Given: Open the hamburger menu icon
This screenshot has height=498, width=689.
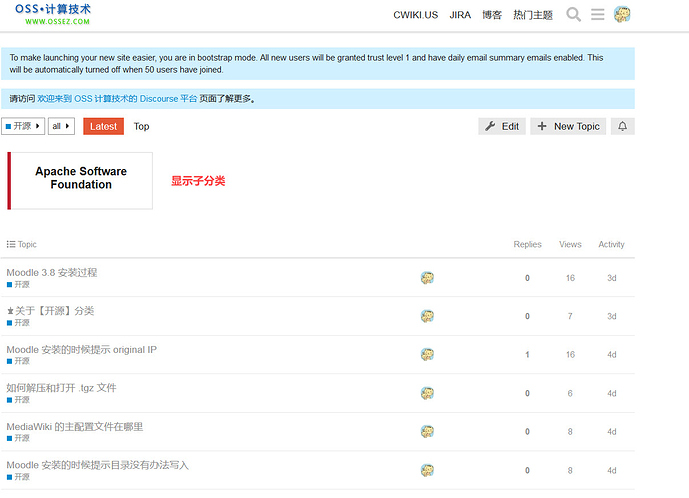Looking at the screenshot, I should (x=597, y=15).
